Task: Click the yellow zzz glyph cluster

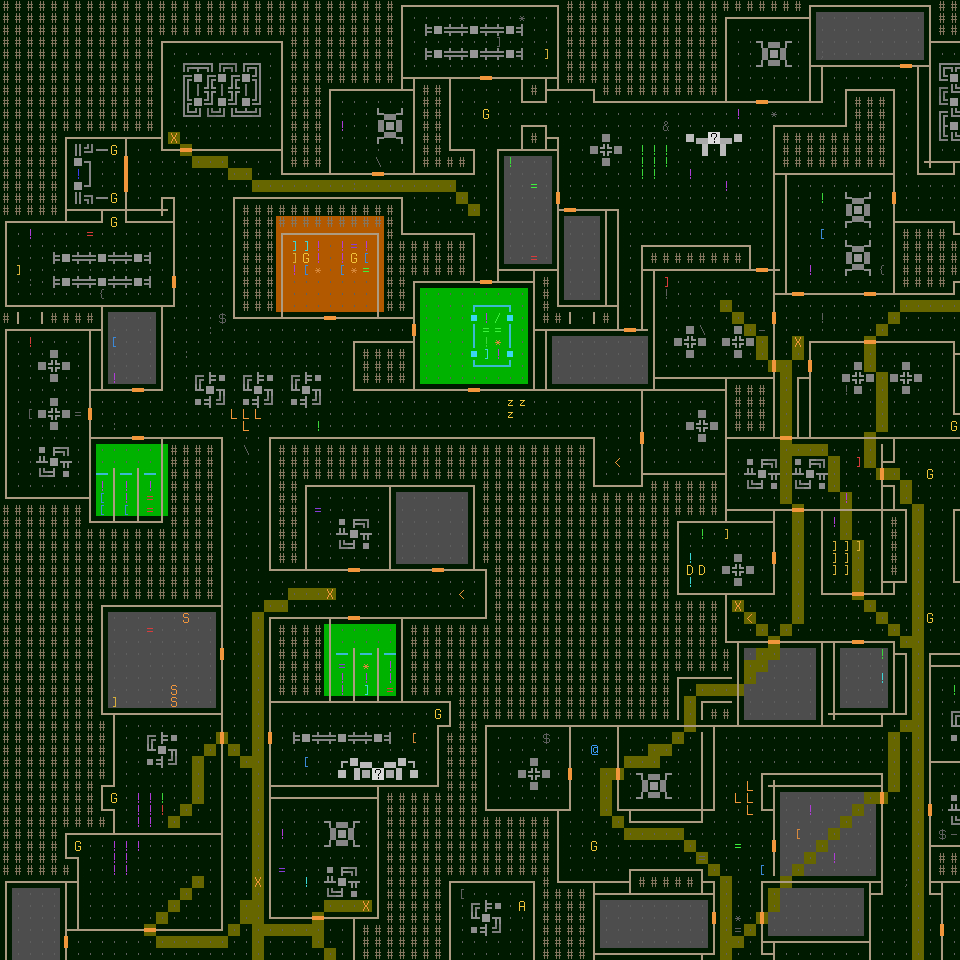Action: [516, 408]
